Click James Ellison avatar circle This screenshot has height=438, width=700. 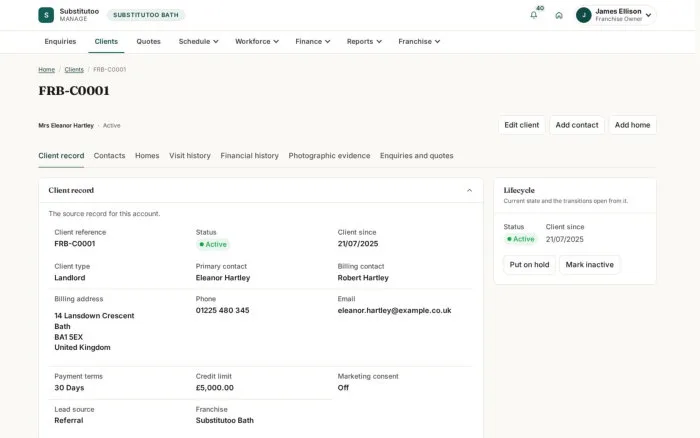pos(583,15)
